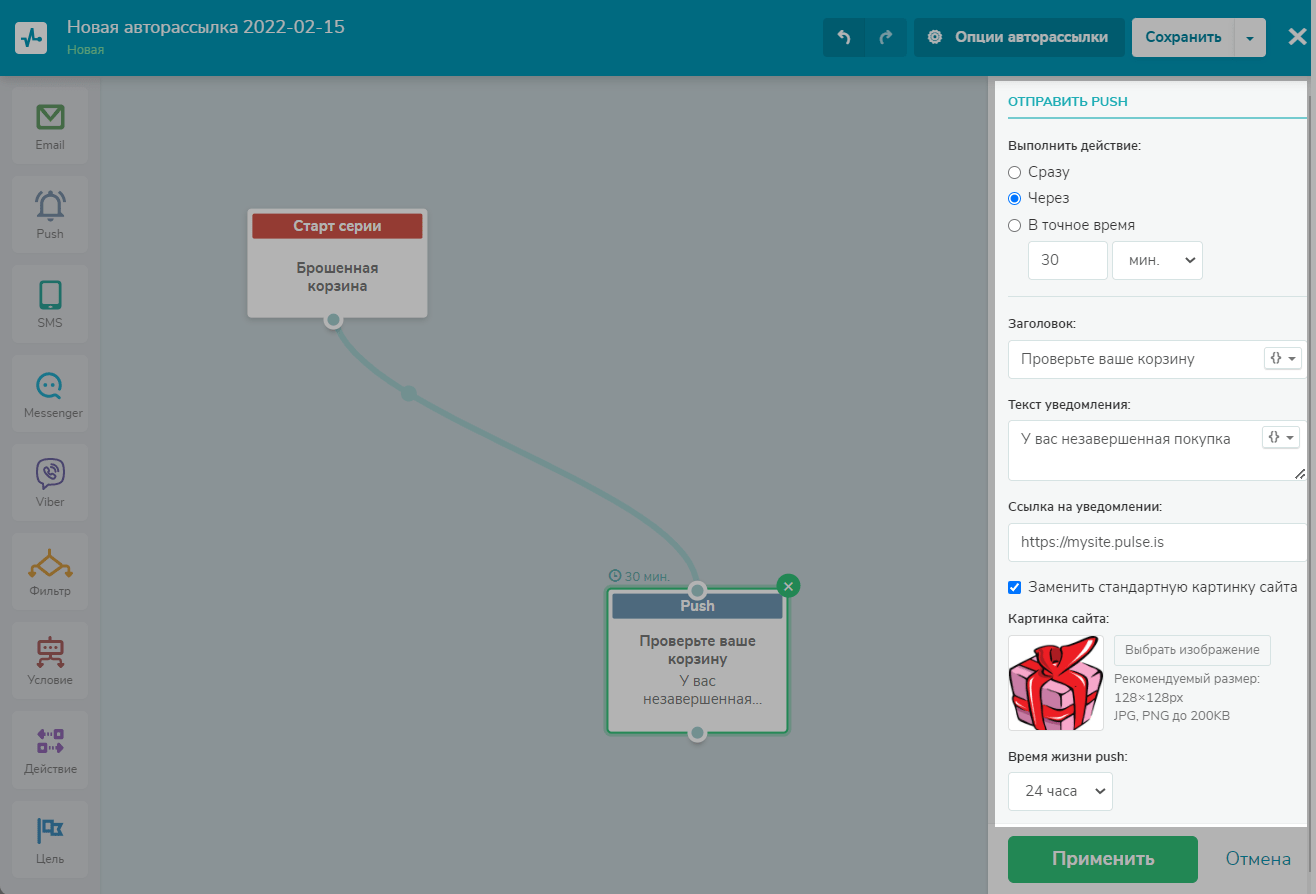The width and height of the screenshot is (1316, 894).
Task: Choose the Сразу radio option
Action: [x=1015, y=172]
